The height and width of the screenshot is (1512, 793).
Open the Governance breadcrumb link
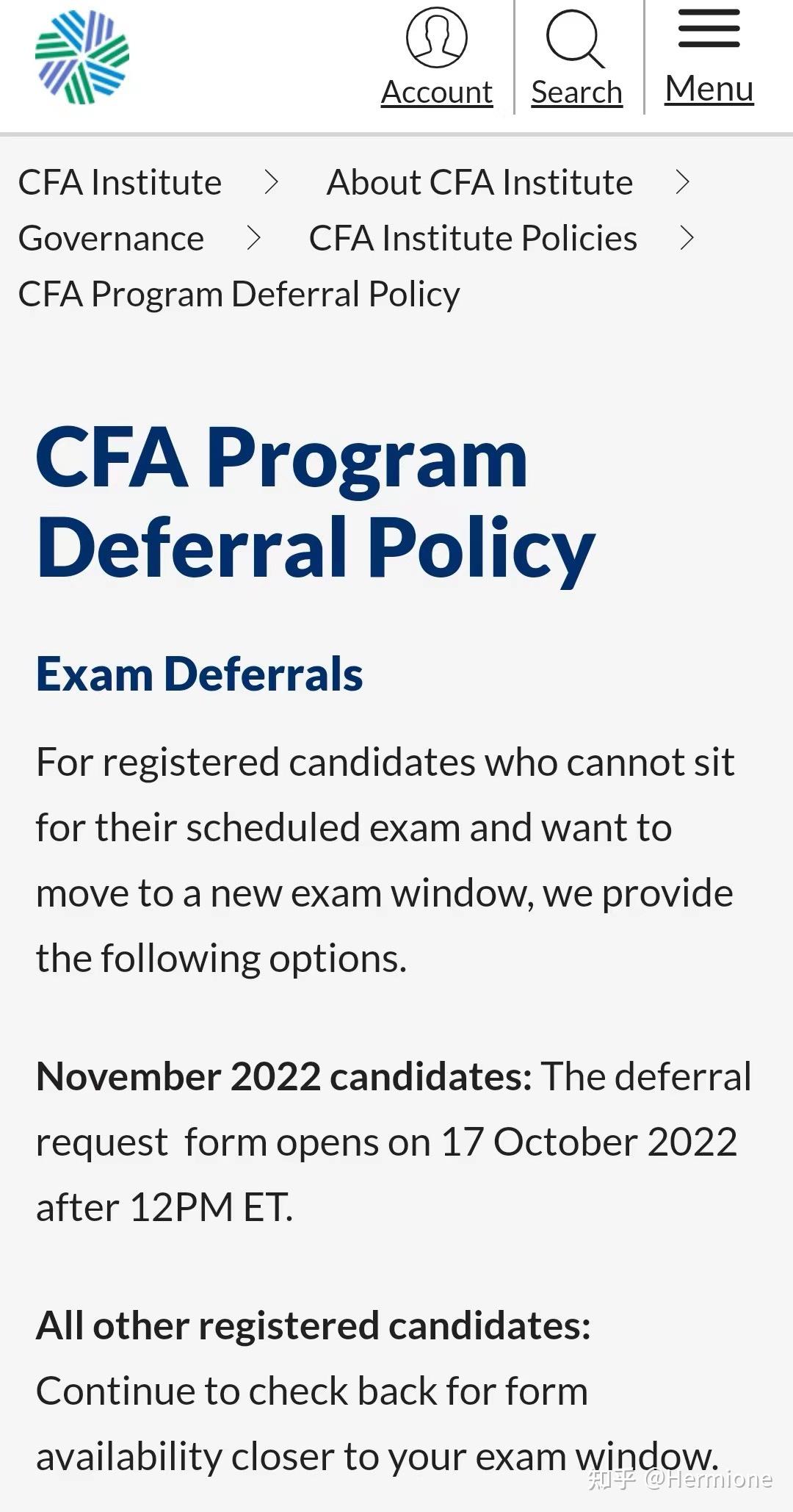pyautogui.click(x=111, y=238)
